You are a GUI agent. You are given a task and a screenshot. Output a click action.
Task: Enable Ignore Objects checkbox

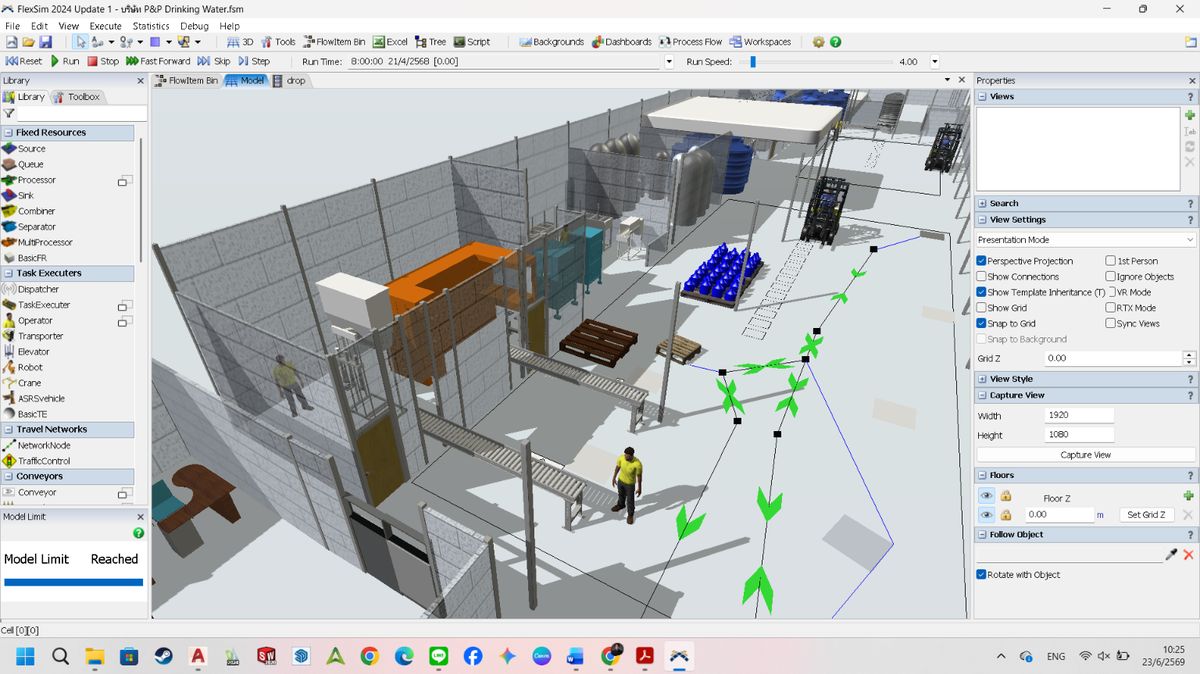click(1110, 277)
